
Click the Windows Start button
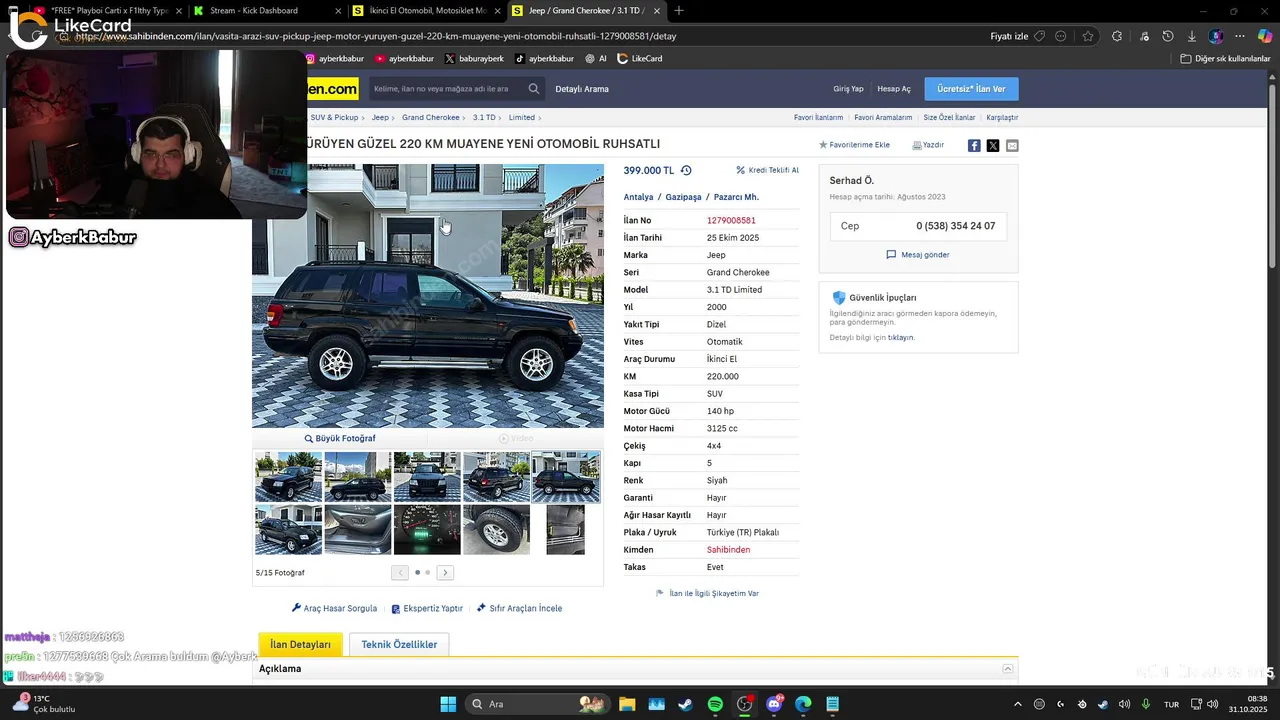[x=448, y=704]
